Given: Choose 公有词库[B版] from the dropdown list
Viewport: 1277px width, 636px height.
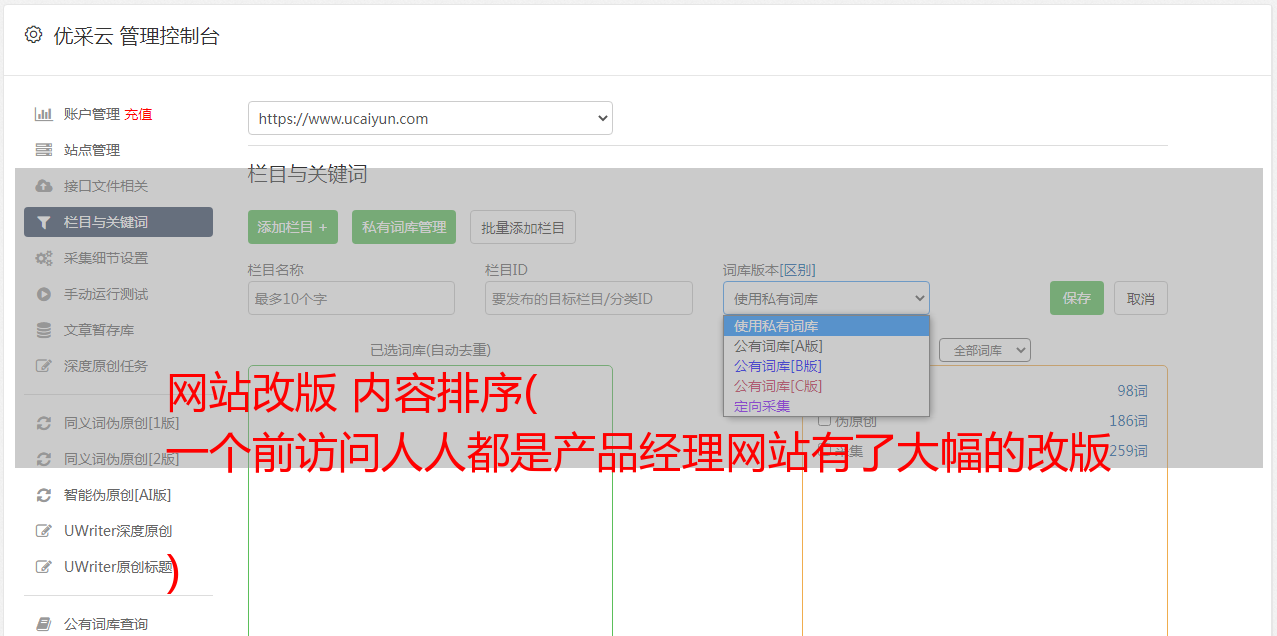Looking at the screenshot, I should [826, 366].
